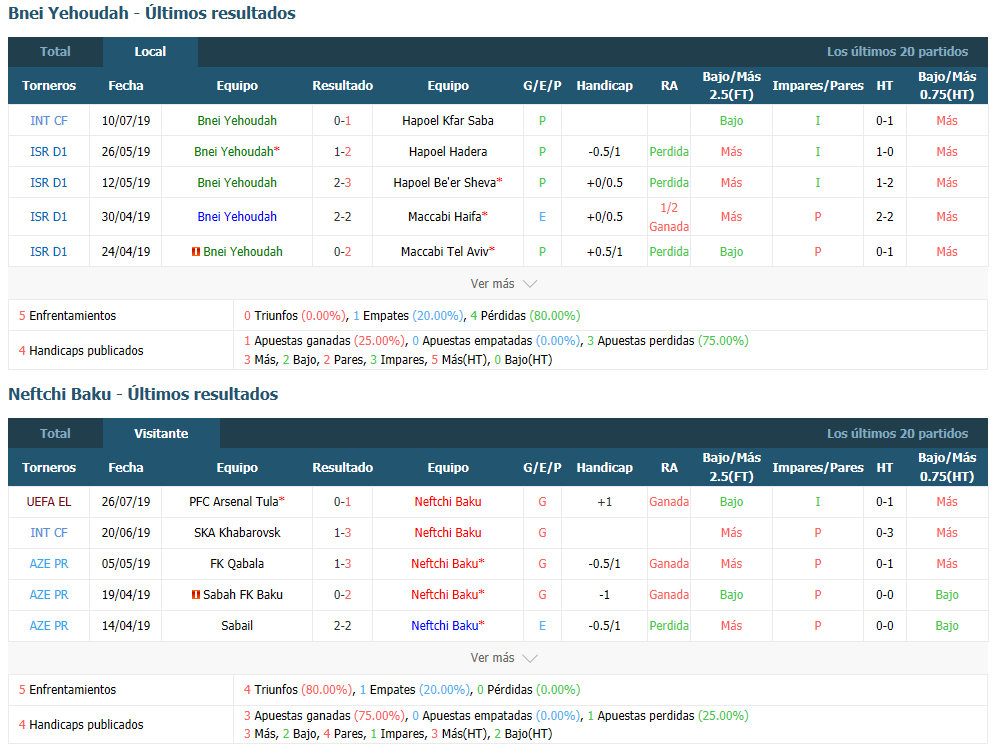1001x748 pixels.
Task: Click Los últimos 20 partidos in Neftchi Baku header
Action: click(x=897, y=433)
